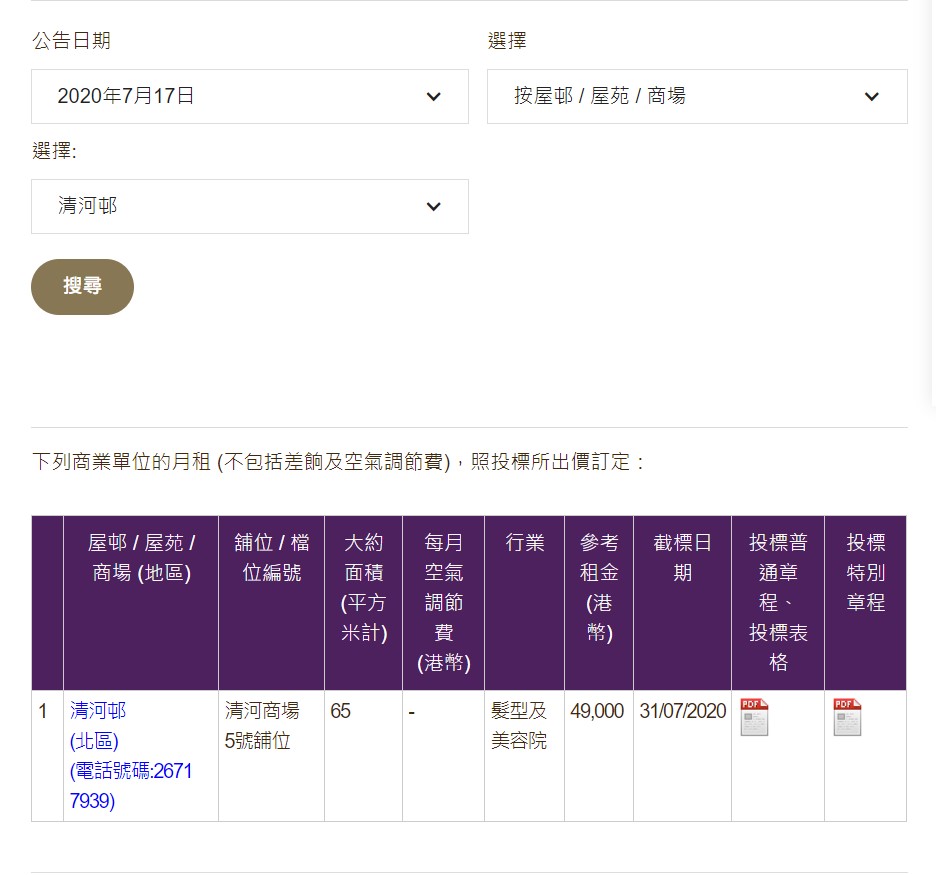Click the 大約面積 (平方米計) column header
The width and height of the screenshot is (936, 875).
364,603
